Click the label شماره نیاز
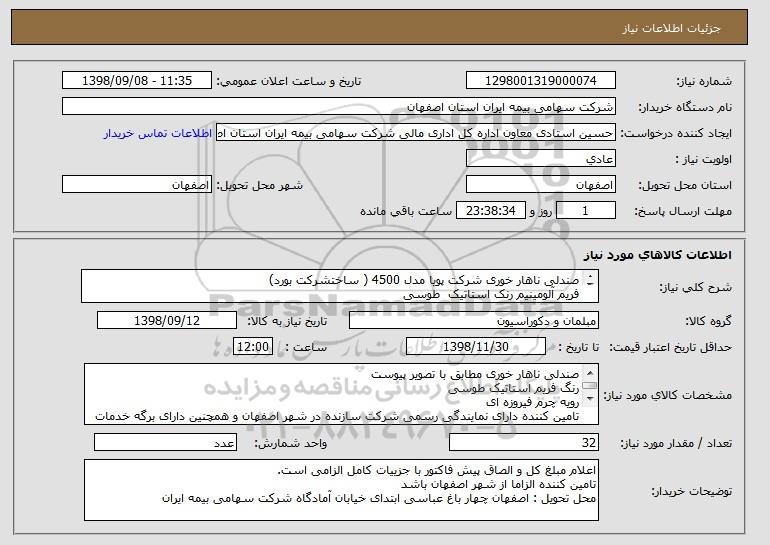The height and width of the screenshot is (545, 770). coord(704,81)
